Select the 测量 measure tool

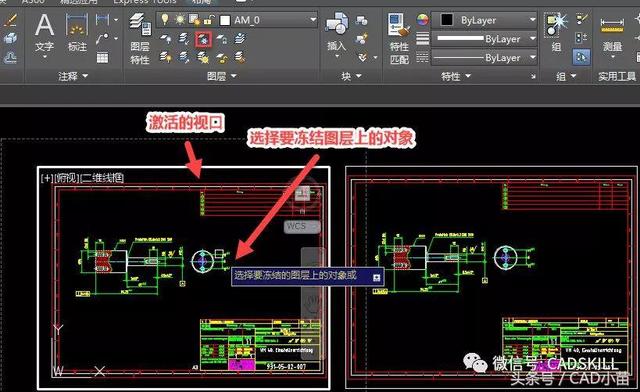(612, 34)
